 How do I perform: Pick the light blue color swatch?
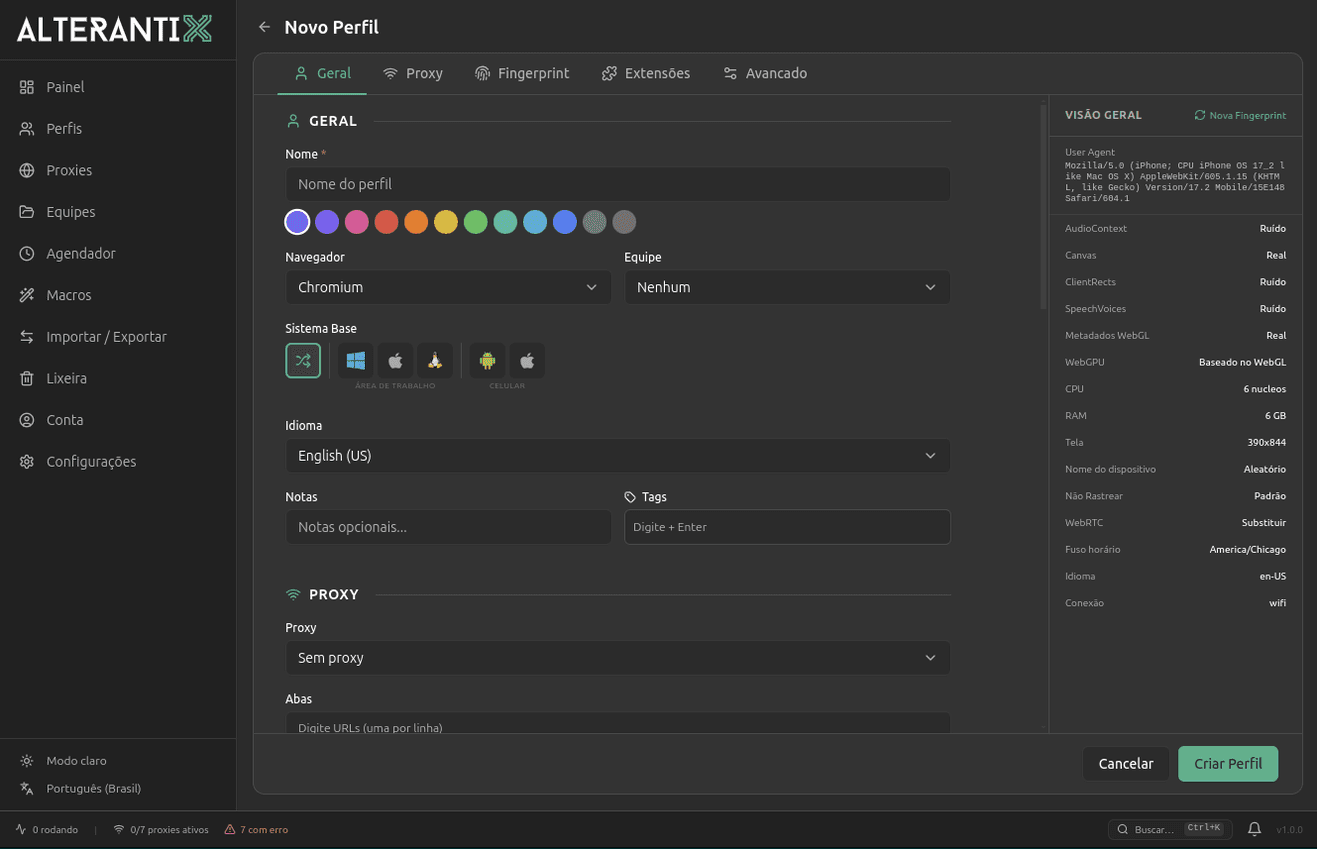[x=535, y=222]
